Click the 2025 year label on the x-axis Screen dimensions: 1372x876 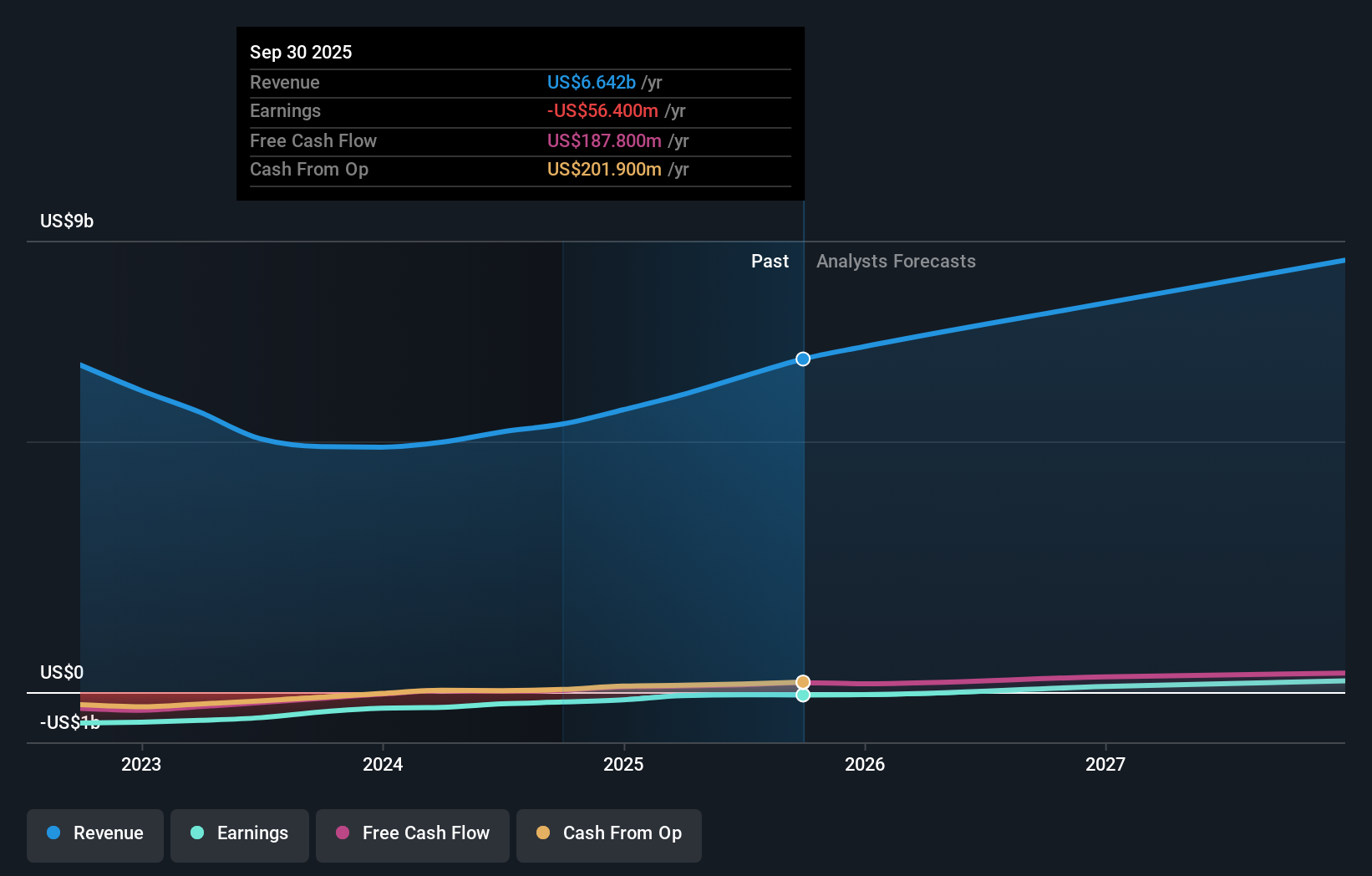[x=624, y=763]
